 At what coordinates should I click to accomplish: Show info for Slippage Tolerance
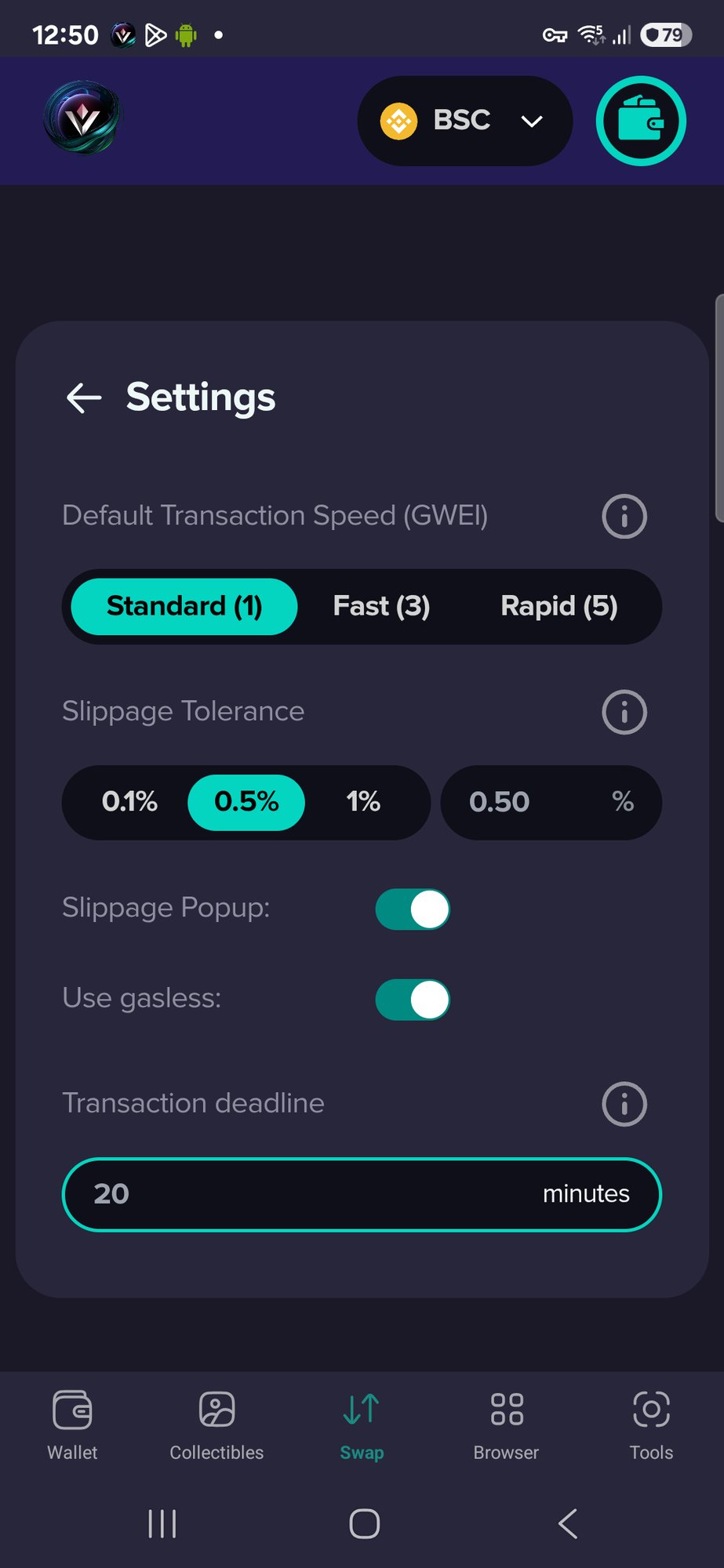pyautogui.click(x=624, y=712)
